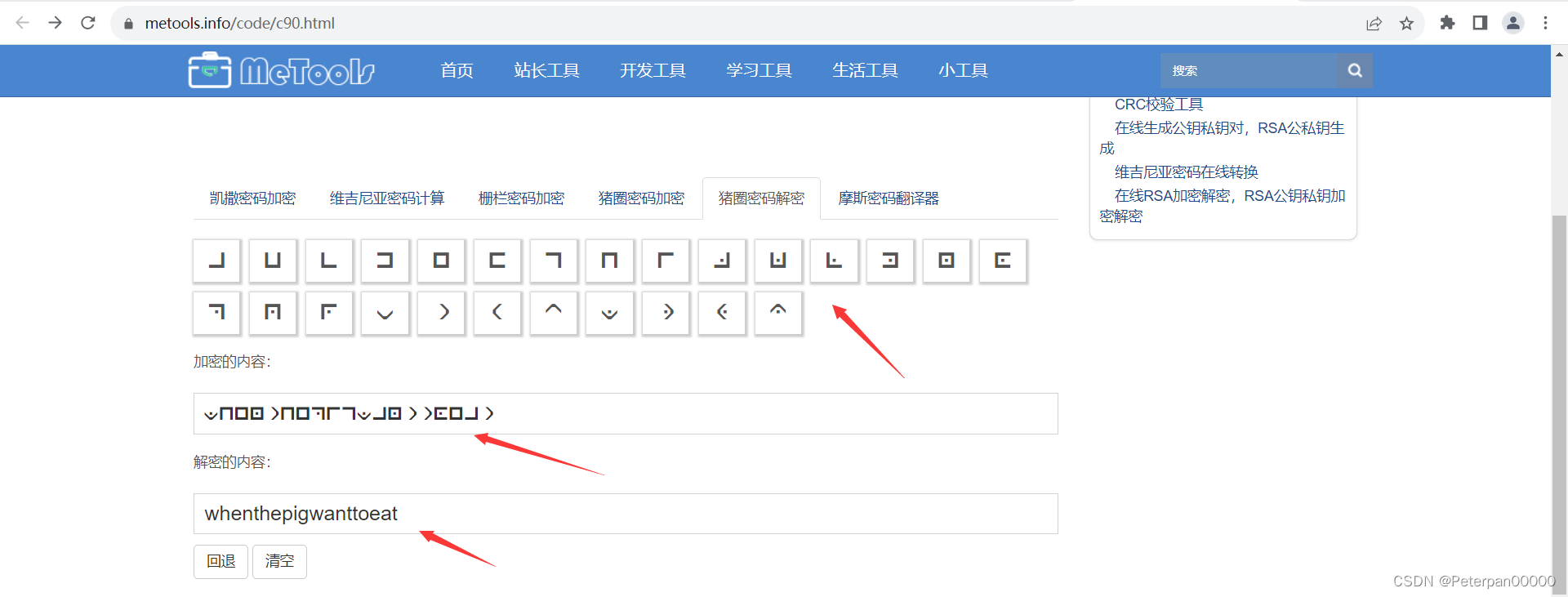Bookmark this page with the star icon
1568x597 pixels.
[1406, 23]
